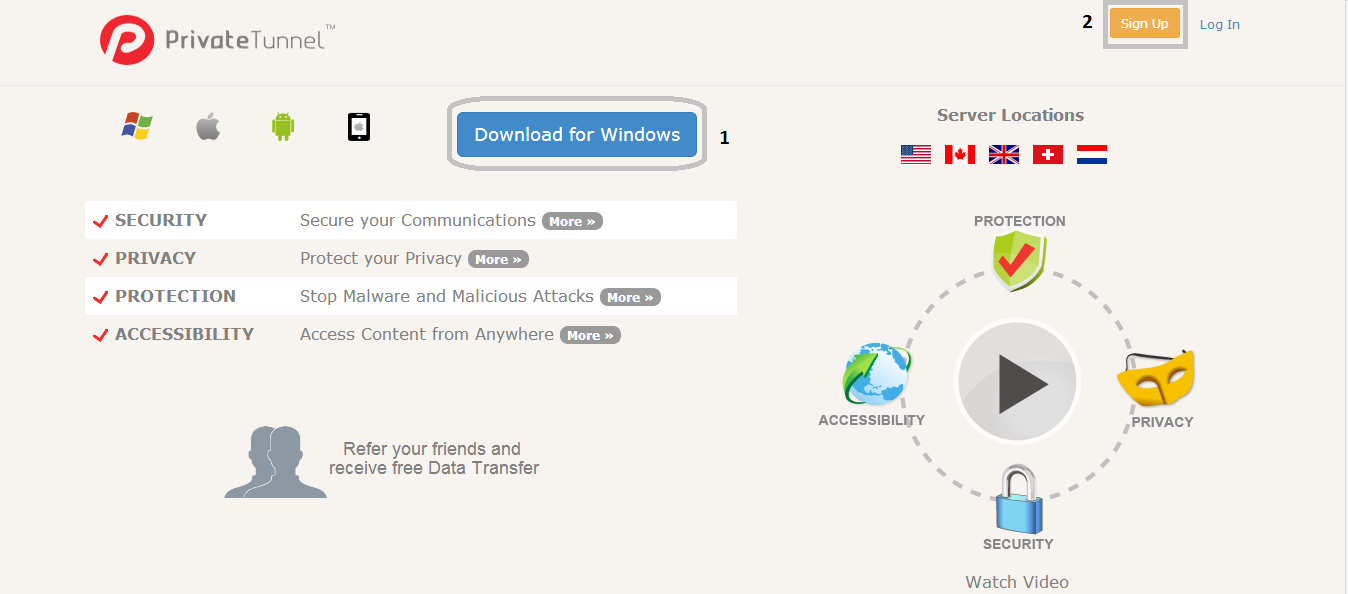Click the PrivateTunnel logo
Image resolution: width=1348 pixels, height=594 pixels.
point(217,40)
